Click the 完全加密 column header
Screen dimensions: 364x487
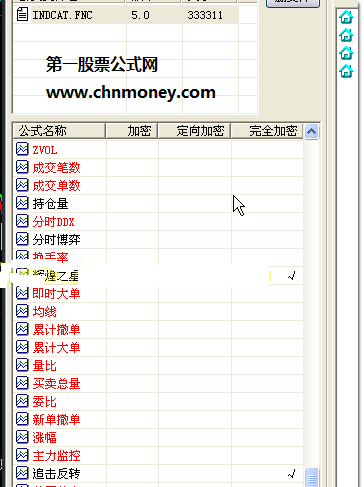pyautogui.click(x=267, y=131)
